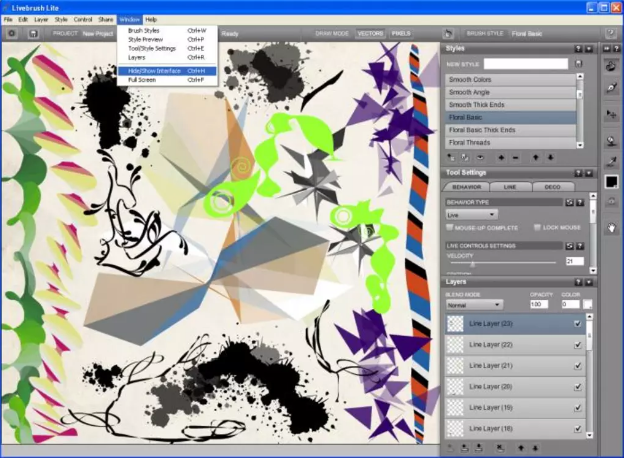Select the Transform arrow tool

[611, 114]
